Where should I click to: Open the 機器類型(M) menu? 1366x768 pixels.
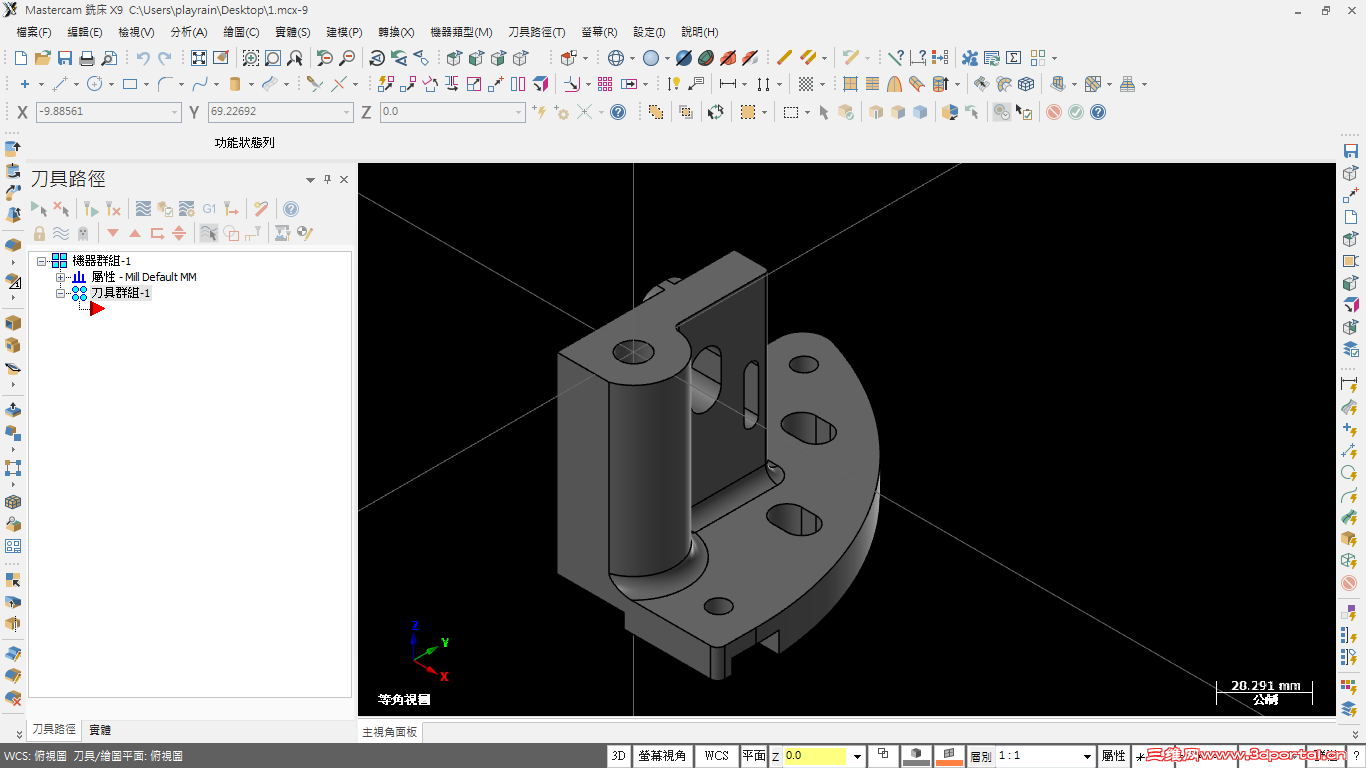pyautogui.click(x=461, y=32)
